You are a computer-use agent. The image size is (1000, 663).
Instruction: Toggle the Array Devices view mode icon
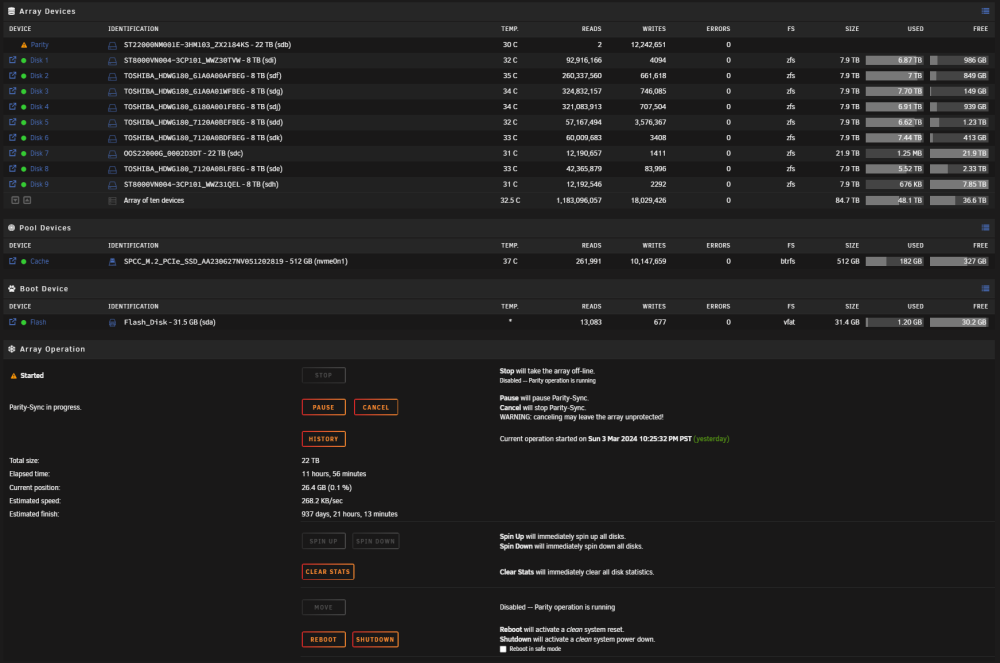point(985,11)
